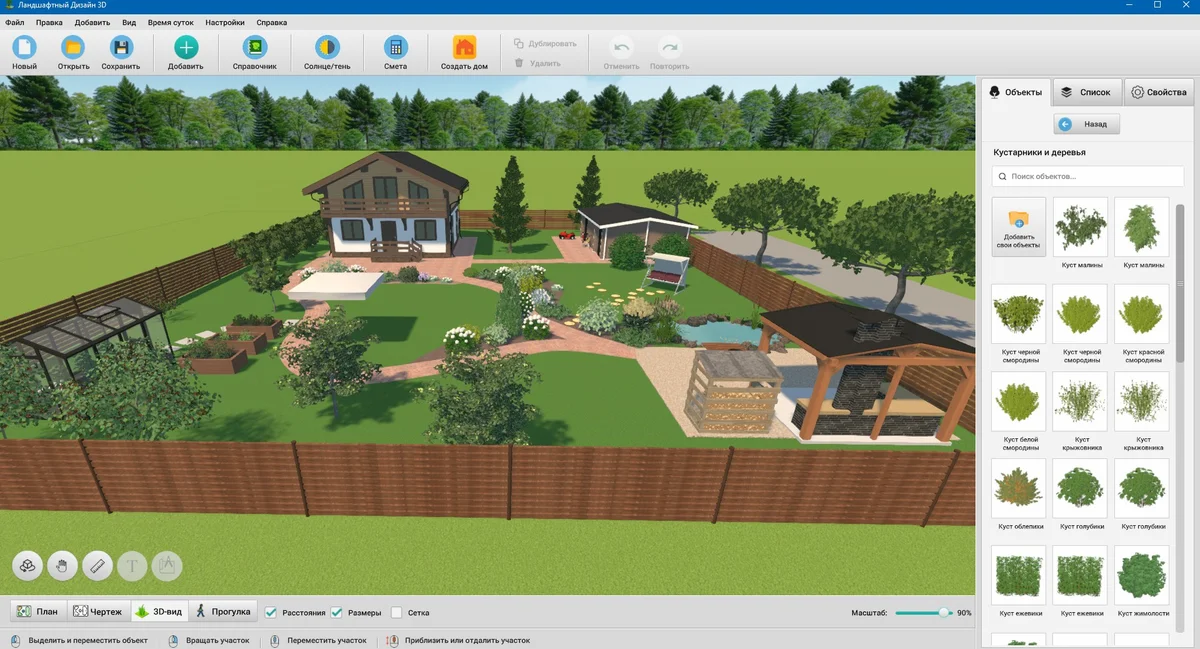Click the Удалить delete command
This screenshot has width=1200, height=649.
(x=537, y=63)
